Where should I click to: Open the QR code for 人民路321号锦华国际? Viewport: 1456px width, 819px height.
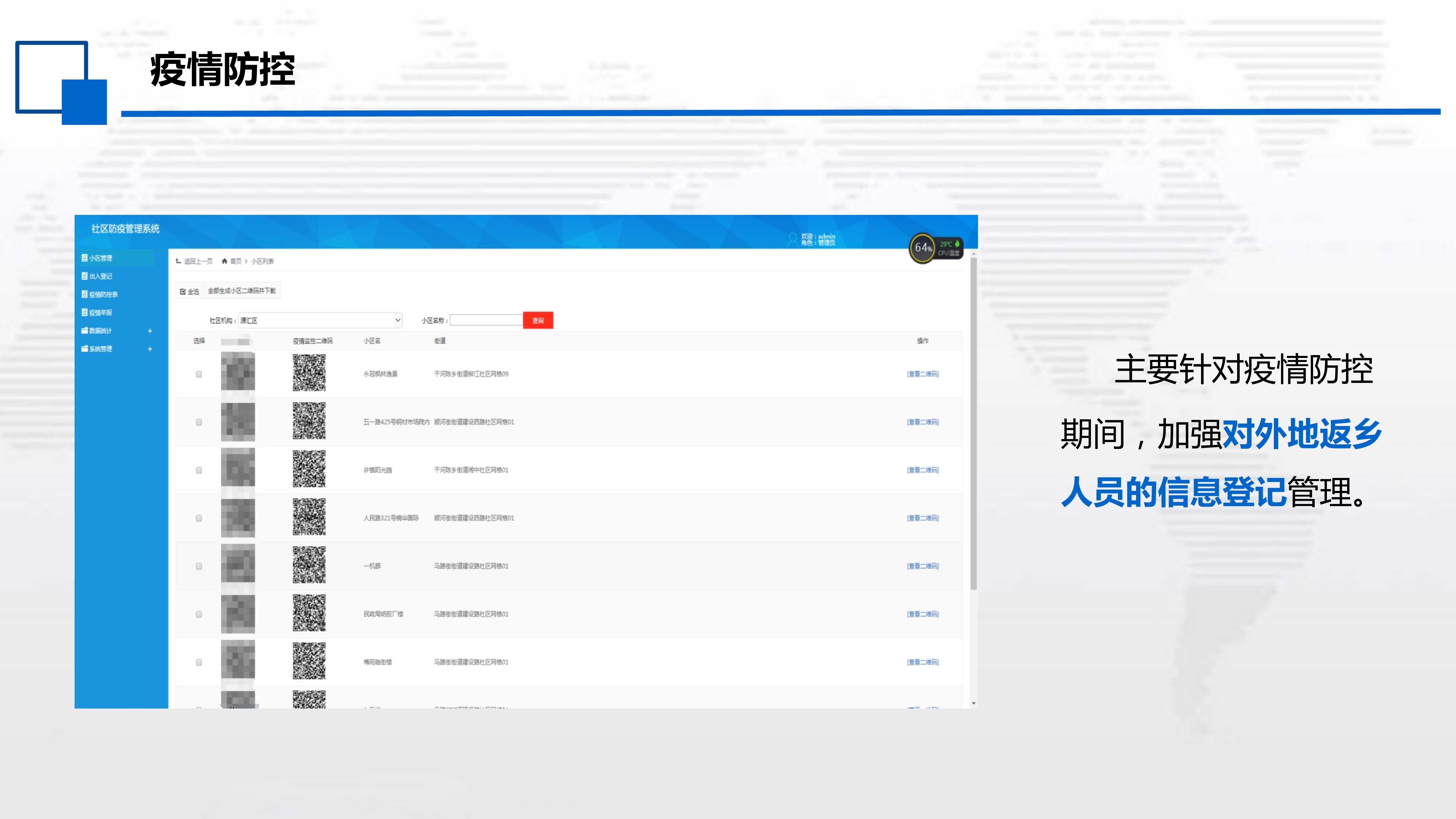[309, 517]
